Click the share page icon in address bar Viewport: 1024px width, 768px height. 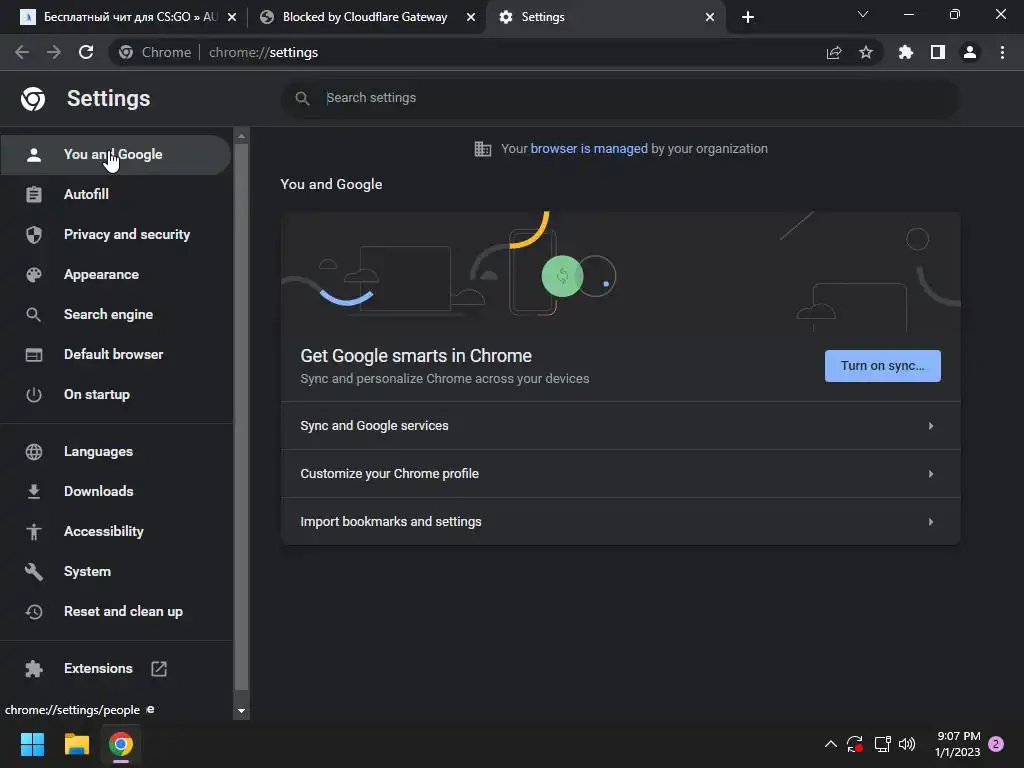[x=834, y=52]
